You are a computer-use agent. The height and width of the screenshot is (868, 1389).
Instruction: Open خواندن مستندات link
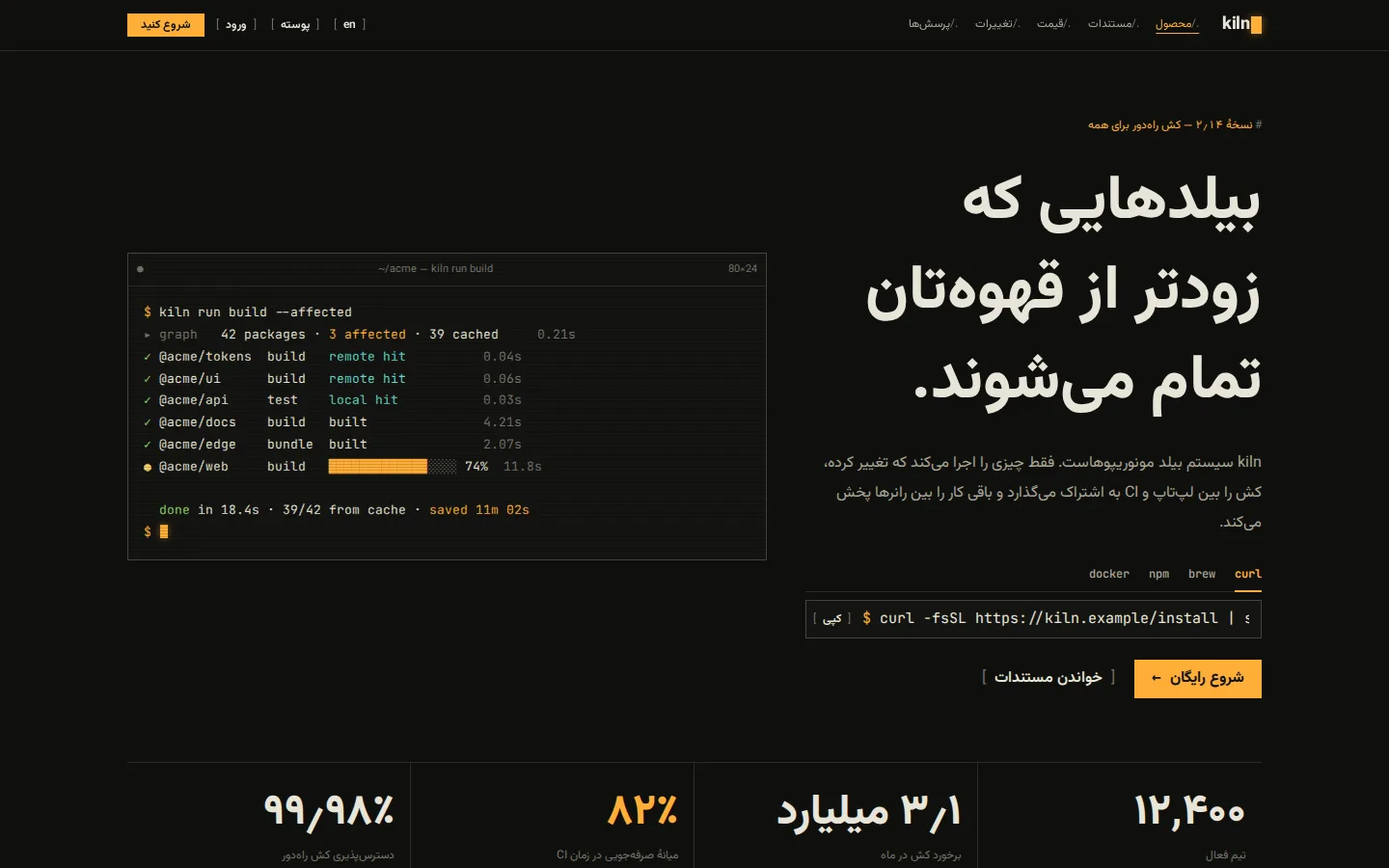tap(1049, 678)
